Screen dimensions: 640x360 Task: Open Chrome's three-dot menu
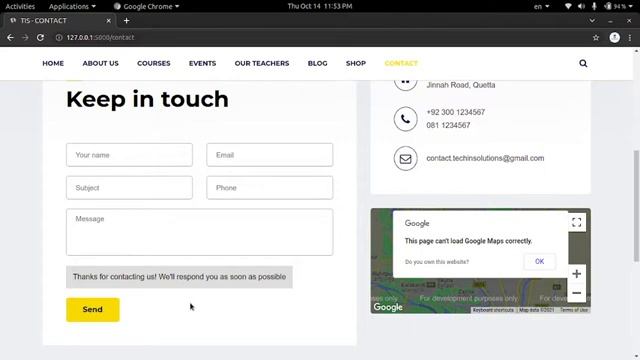(630, 38)
